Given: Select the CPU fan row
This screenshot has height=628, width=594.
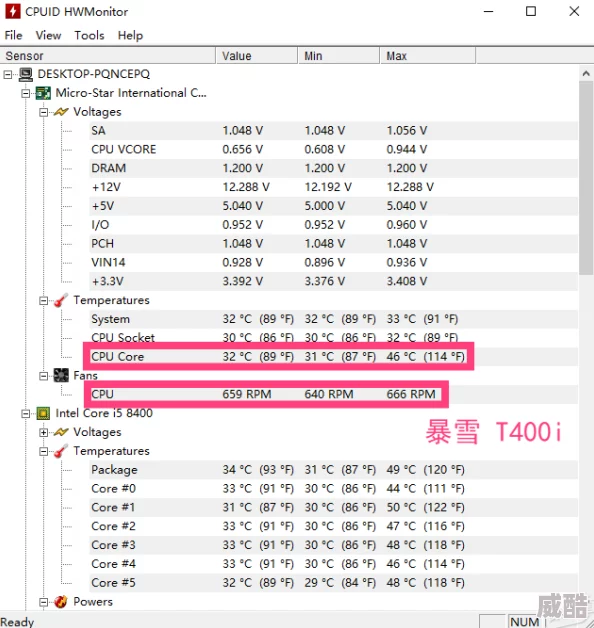Looking at the screenshot, I should 333,394.
